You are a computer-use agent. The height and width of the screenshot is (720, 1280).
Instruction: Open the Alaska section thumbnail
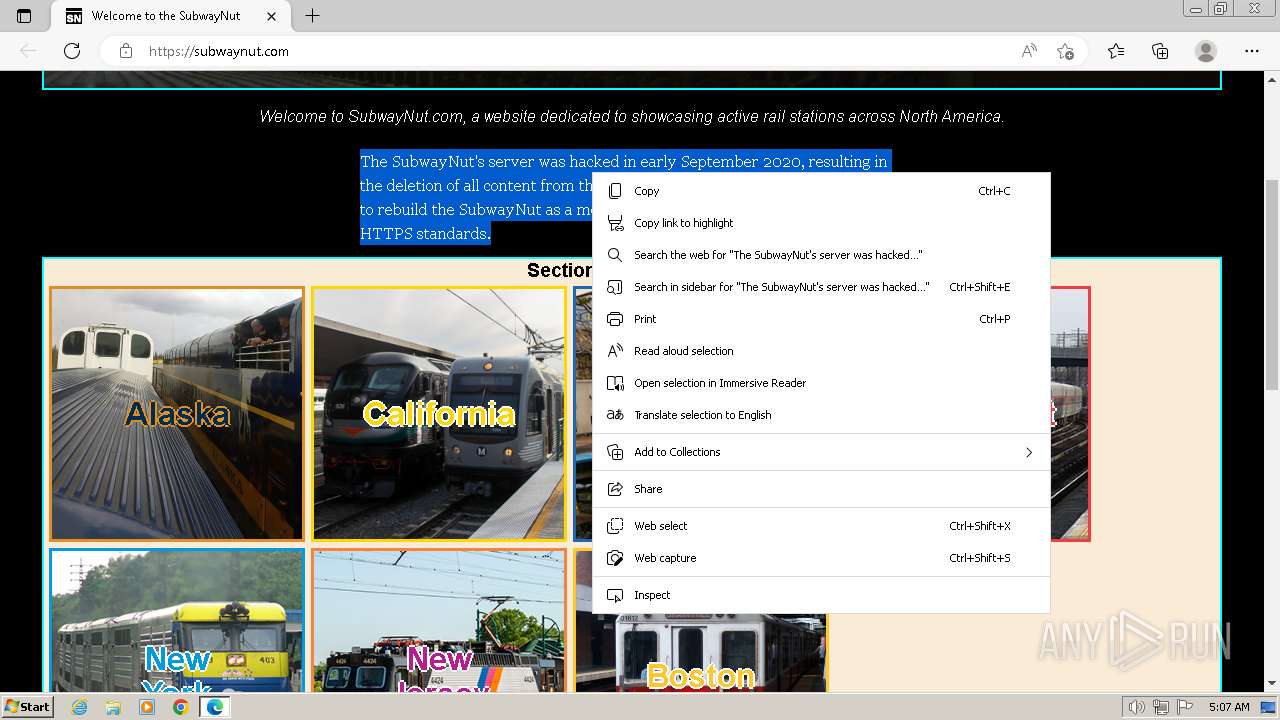point(177,414)
